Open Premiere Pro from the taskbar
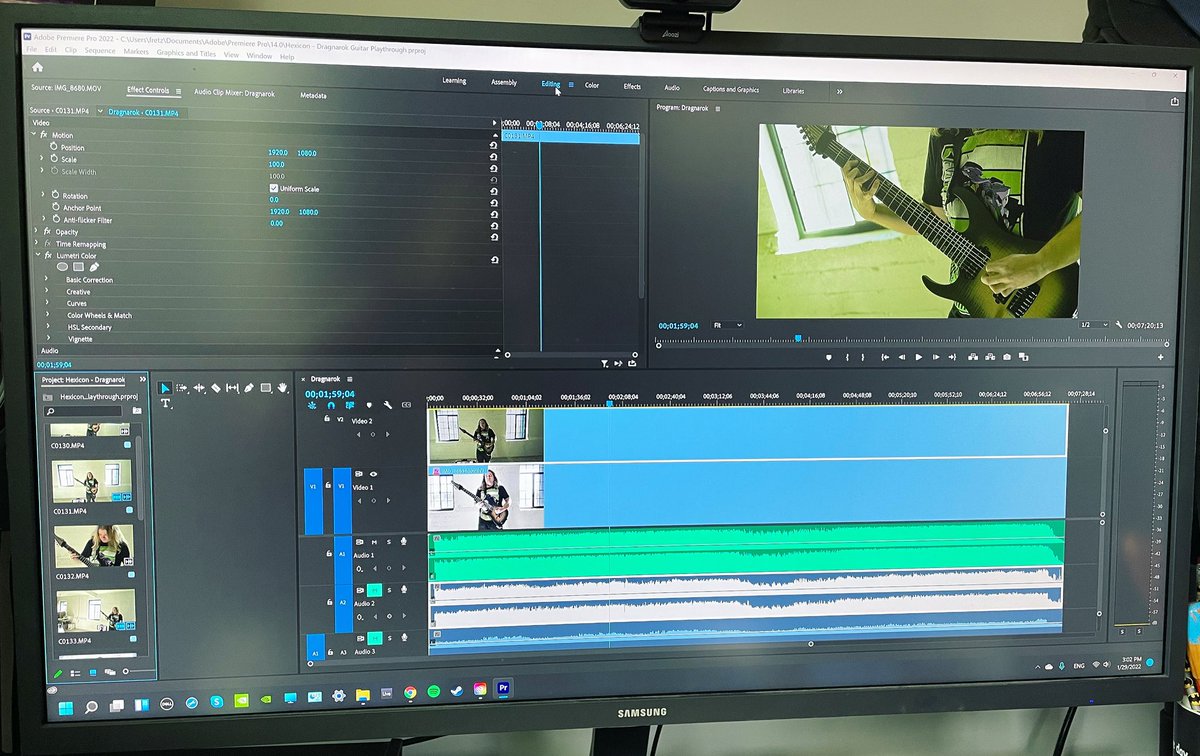 pos(505,689)
